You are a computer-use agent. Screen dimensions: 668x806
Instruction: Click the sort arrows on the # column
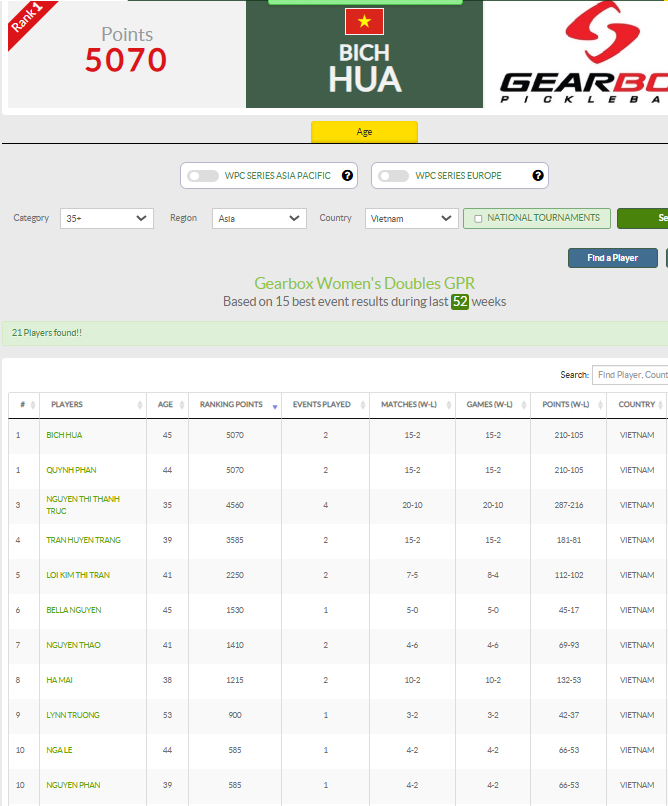pos(33,405)
